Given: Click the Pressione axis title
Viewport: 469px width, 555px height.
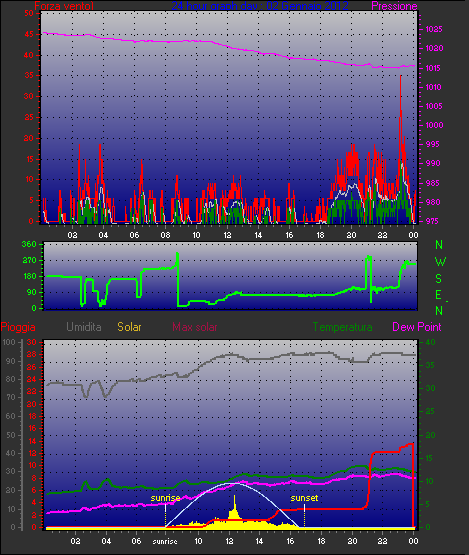Looking at the screenshot, I should coord(394,6).
